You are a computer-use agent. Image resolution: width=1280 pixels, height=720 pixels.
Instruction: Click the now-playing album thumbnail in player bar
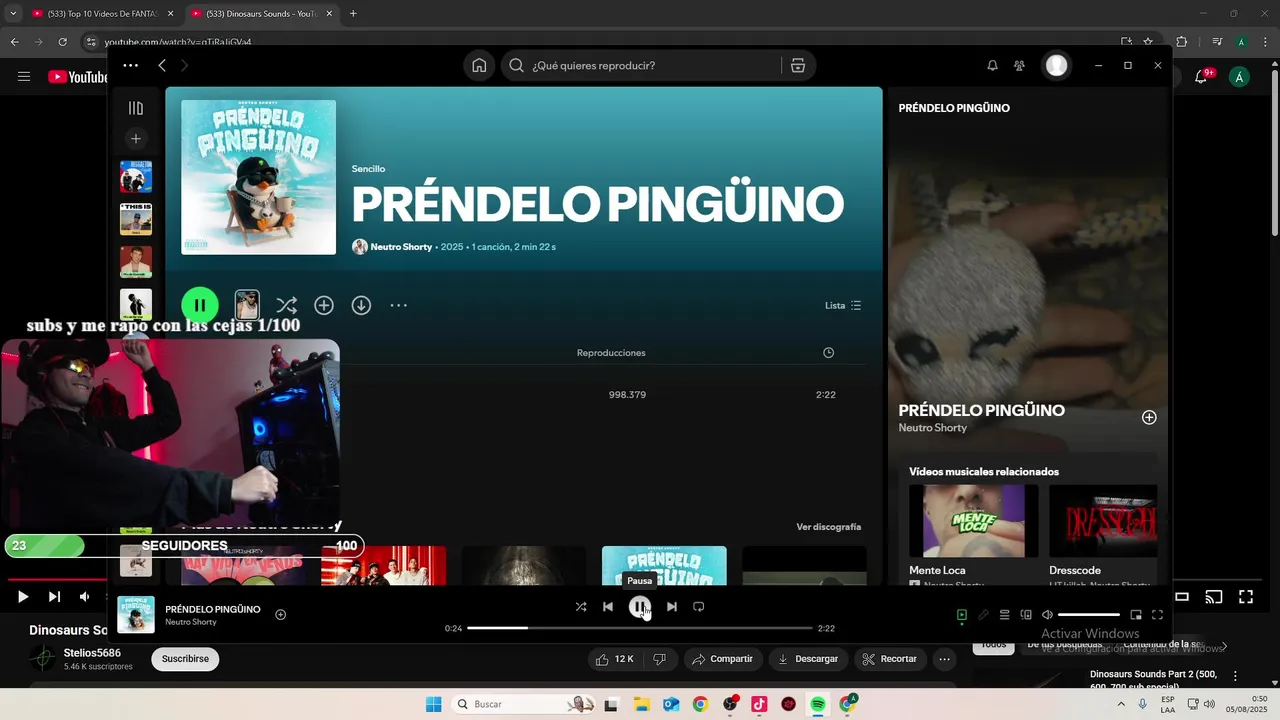point(136,615)
